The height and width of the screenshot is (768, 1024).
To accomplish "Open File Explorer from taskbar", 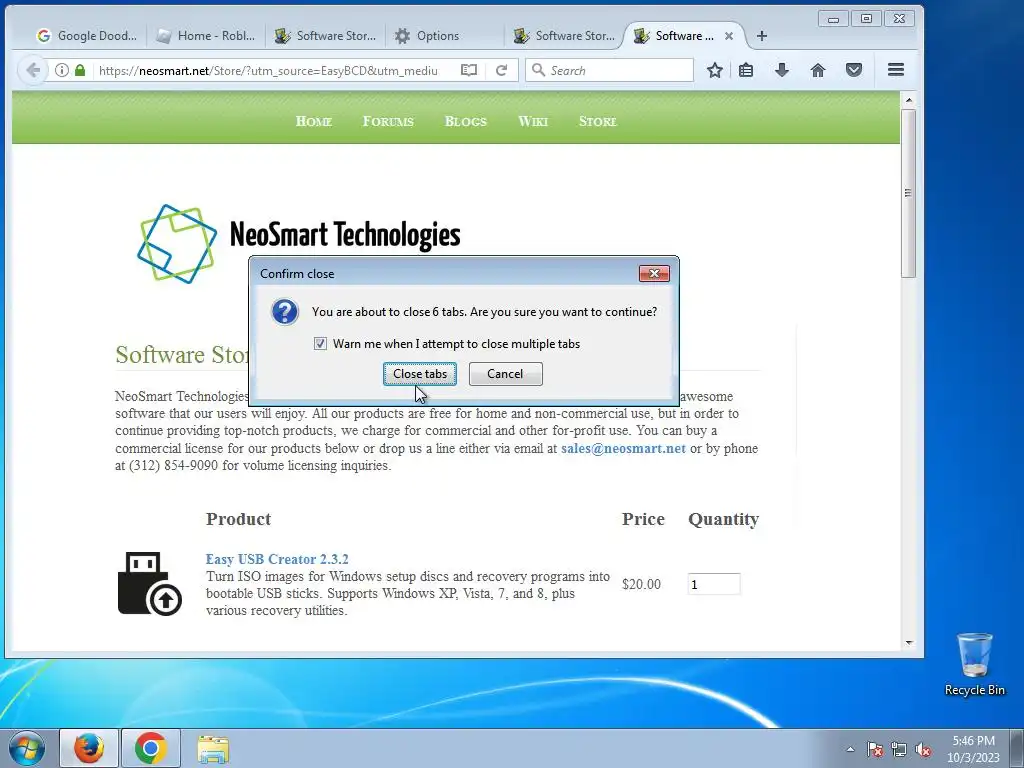I will click(213, 748).
